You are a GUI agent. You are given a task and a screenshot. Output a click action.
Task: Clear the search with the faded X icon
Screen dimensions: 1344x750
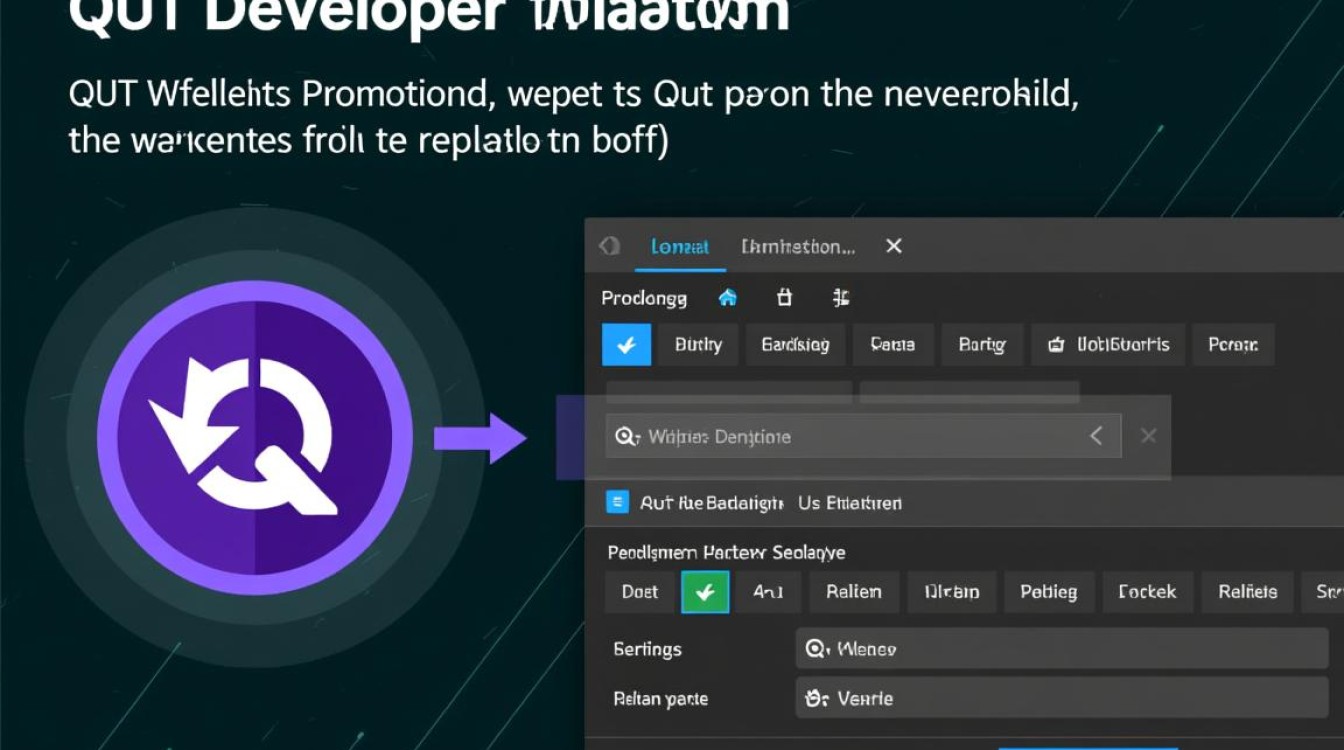point(1149,436)
